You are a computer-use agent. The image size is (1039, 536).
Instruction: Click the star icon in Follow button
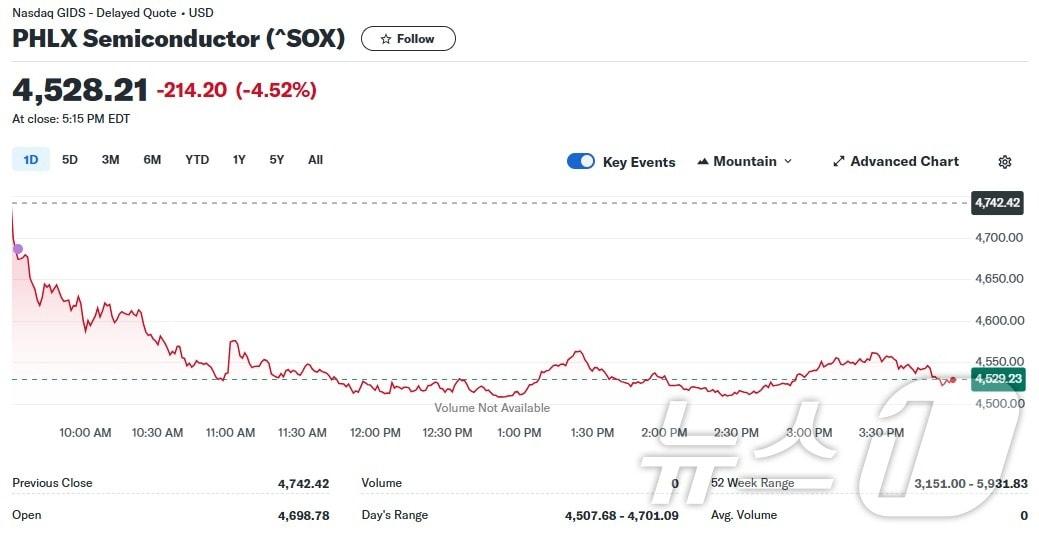pos(386,39)
